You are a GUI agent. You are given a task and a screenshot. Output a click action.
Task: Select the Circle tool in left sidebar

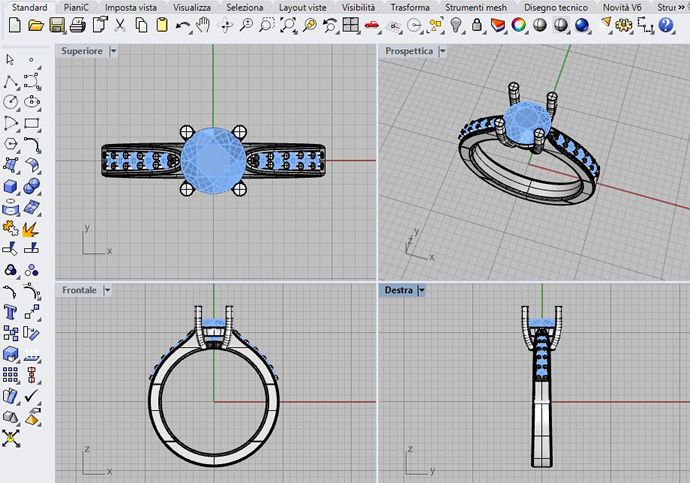pyautogui.click(x=10, y=102)
